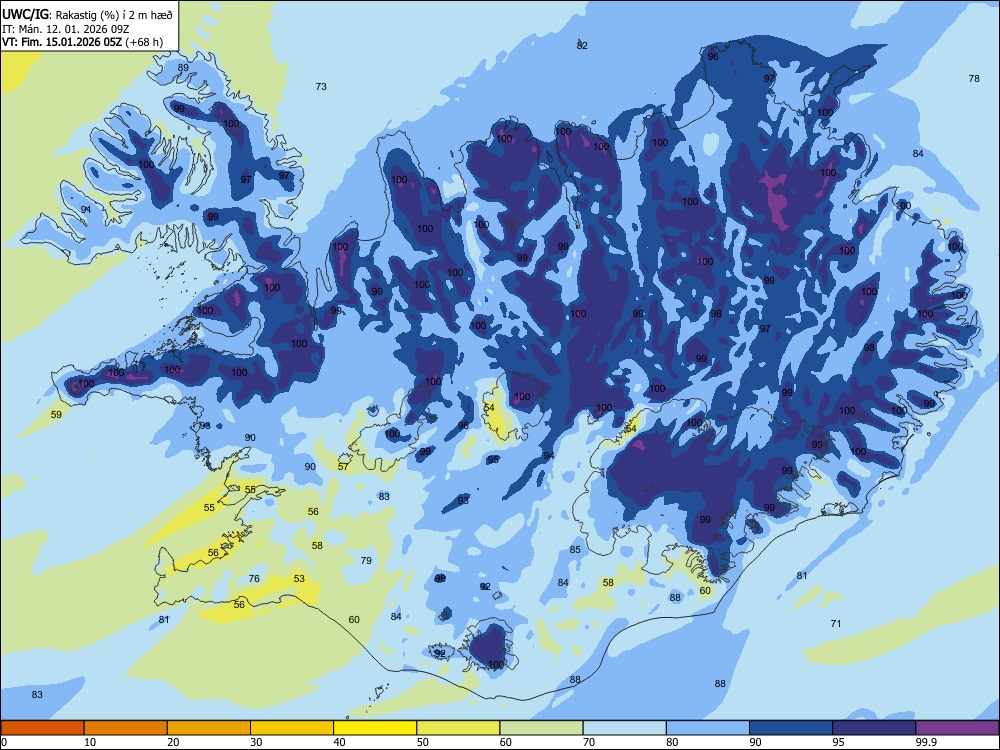
Task: Click the dark navy 95–99.9 legend swatch
Action: [x=874, y=728]
